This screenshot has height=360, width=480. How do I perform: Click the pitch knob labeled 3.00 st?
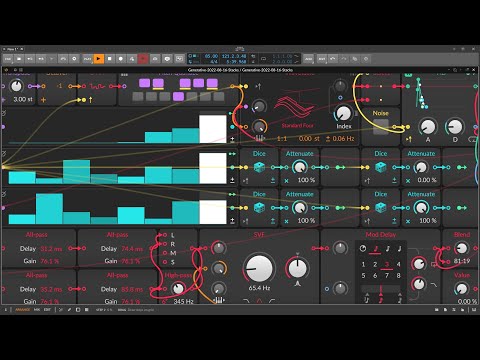pyautogui.click(x=16, y=86)
